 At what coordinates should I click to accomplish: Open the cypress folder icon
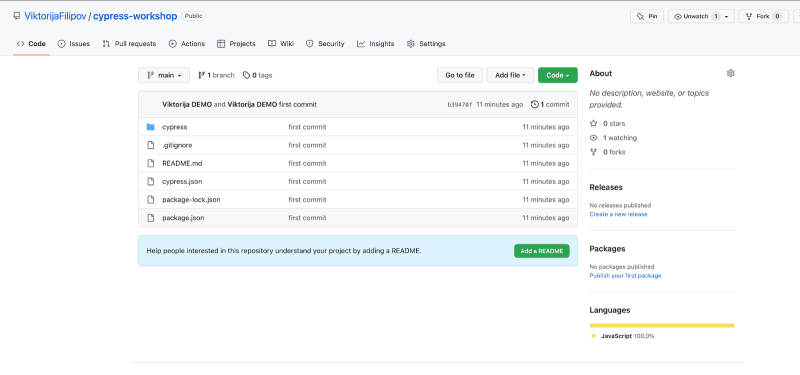click(x=151, y=127)
